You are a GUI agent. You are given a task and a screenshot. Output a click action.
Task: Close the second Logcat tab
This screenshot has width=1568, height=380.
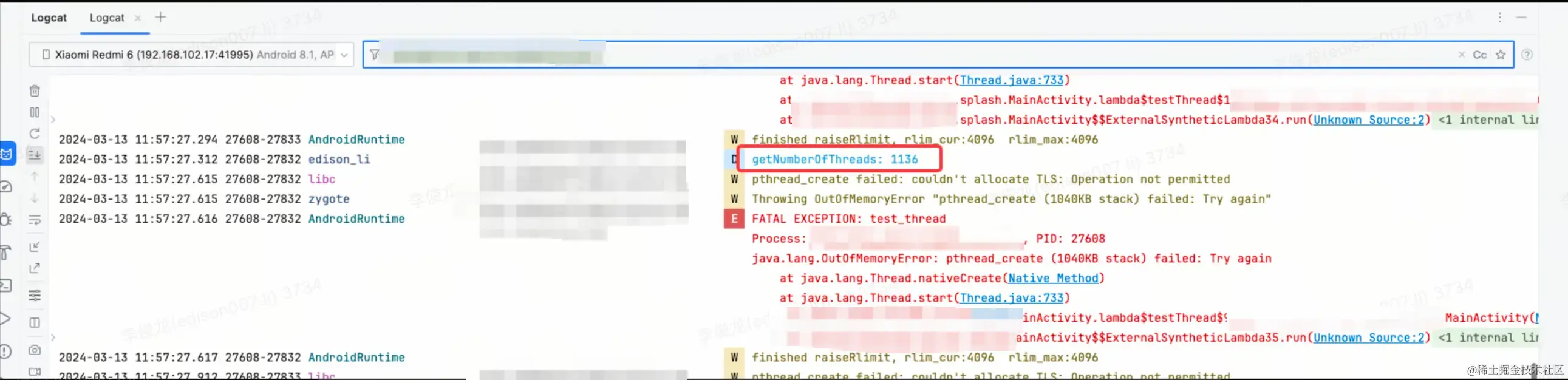pos(138,18)
